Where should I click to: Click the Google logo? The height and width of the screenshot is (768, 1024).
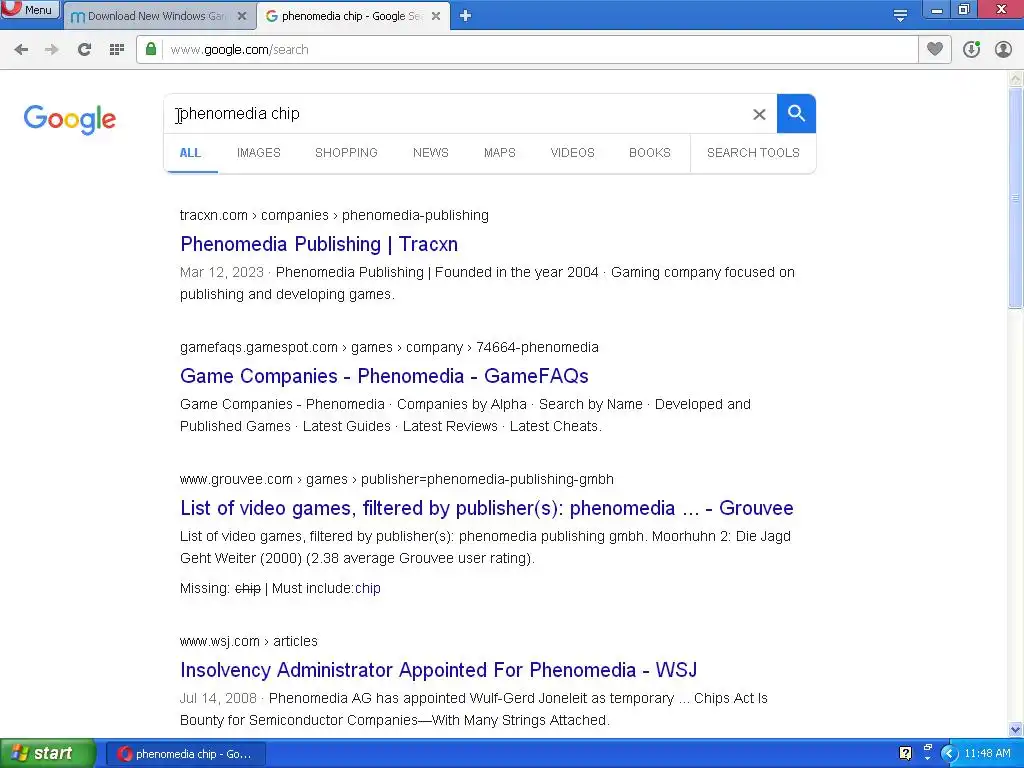click(70, 119)
